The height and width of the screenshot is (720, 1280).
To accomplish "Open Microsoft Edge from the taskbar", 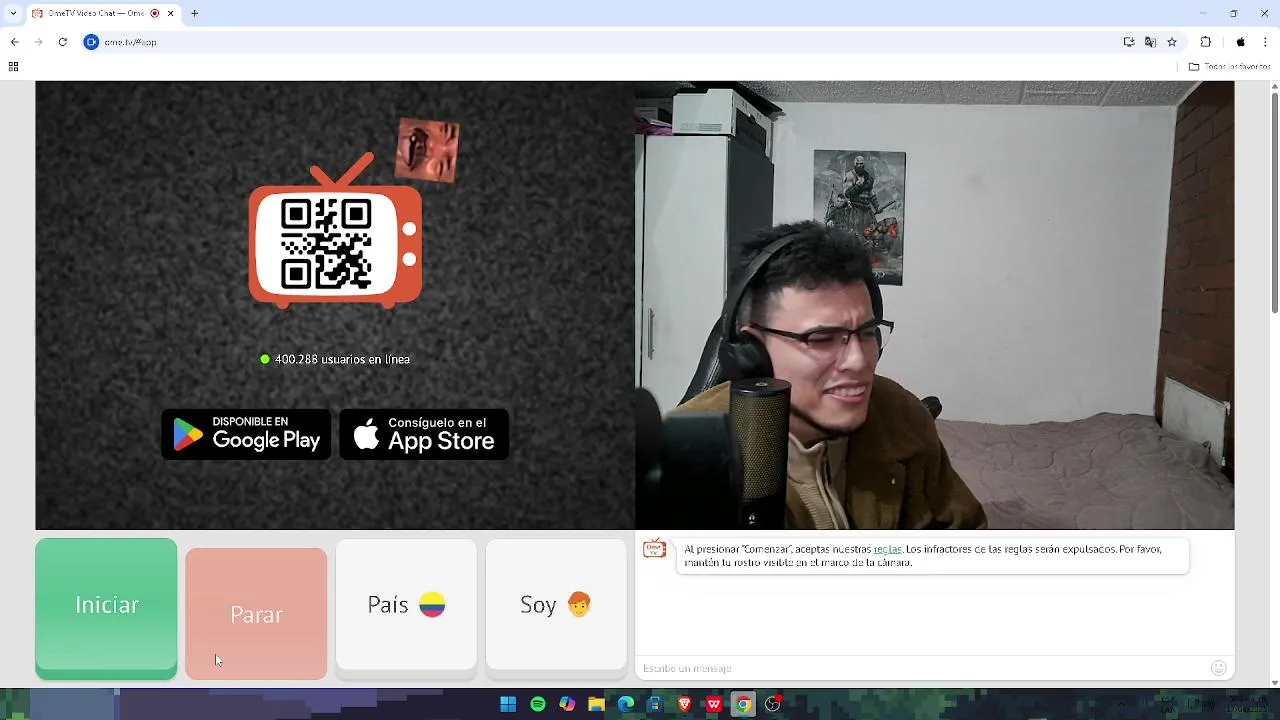I will coord(626,704).
